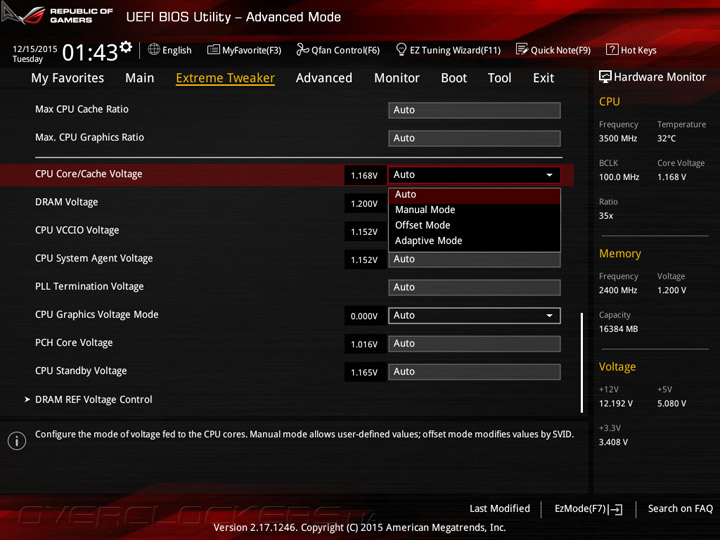Open the Monitor tab
720x540 pixels.
pos(397,78)
